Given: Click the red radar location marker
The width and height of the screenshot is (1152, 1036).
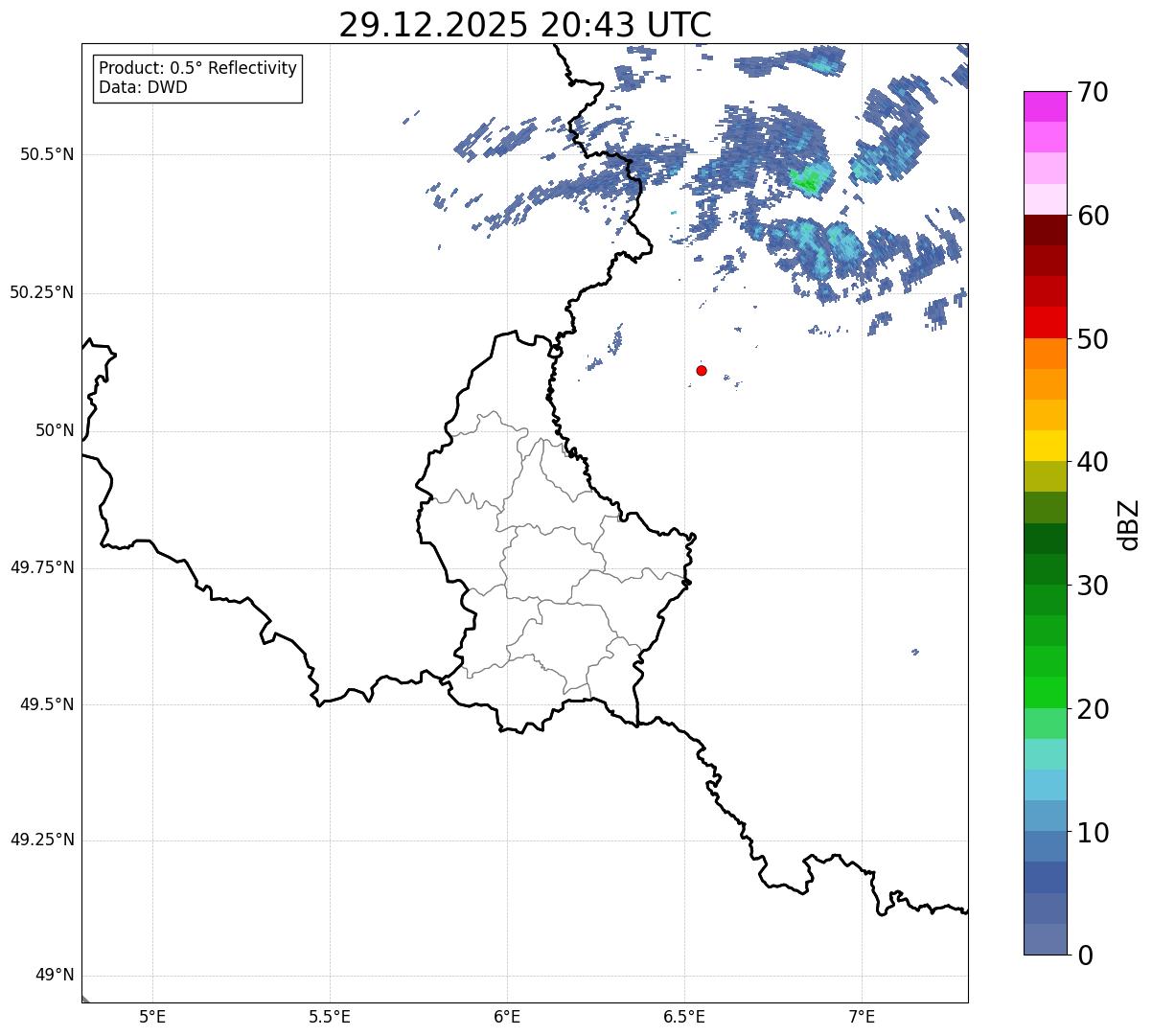Looking at the screenshot, I should [702, 370].
